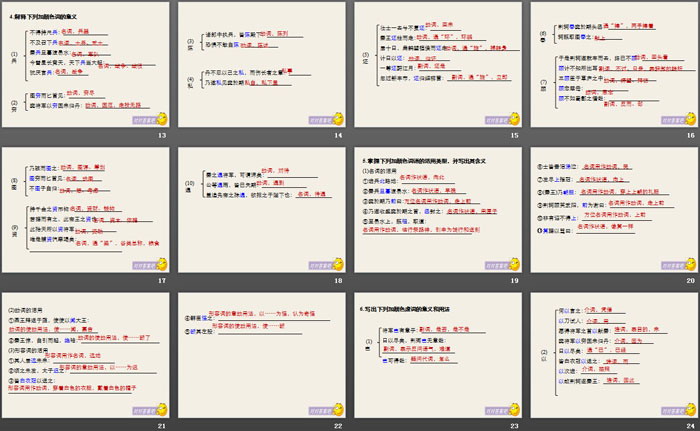Click the purple label button on slide 20
The height and width of the screenshot is (431, 700).
point(673,266)
